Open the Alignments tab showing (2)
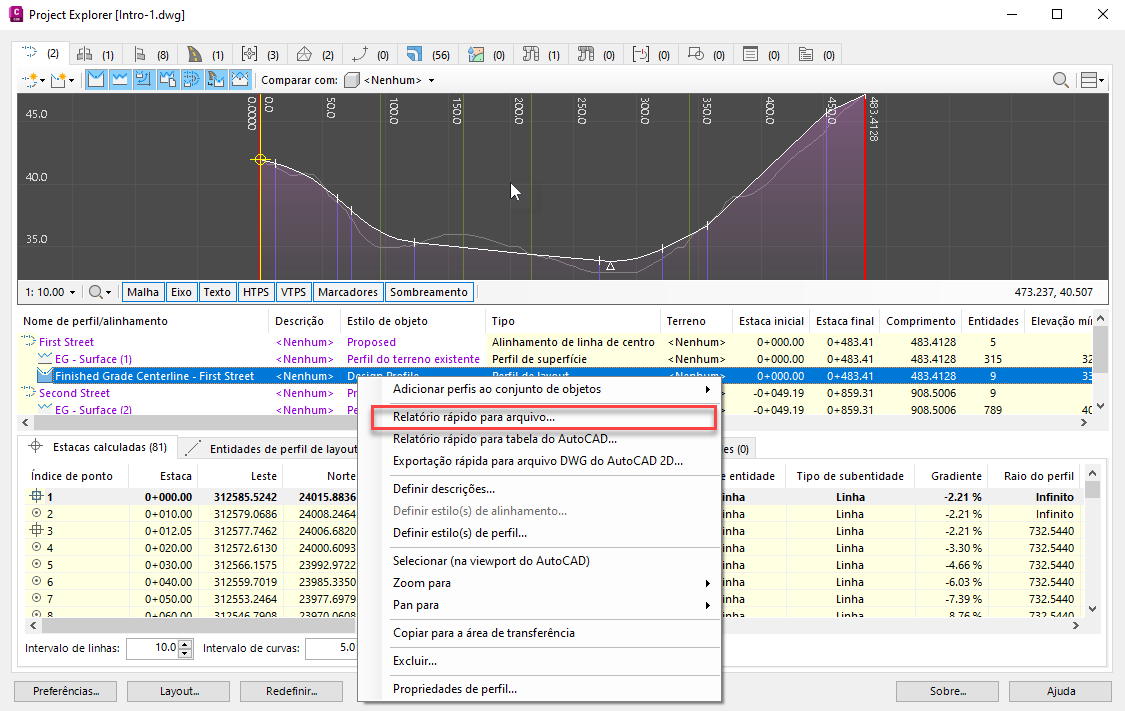This screenshot has height=711, width=1125. (40, 53)
